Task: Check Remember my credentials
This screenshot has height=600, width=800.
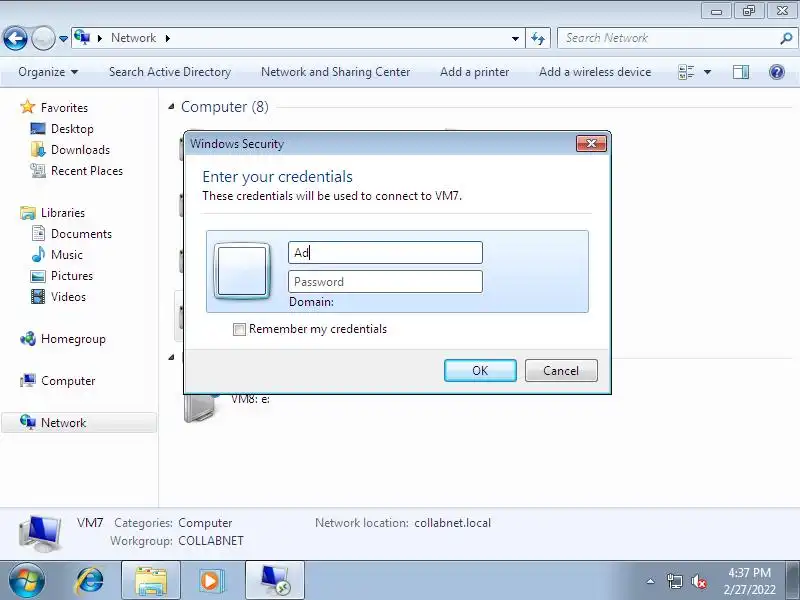Action: [x=239, y=330]
